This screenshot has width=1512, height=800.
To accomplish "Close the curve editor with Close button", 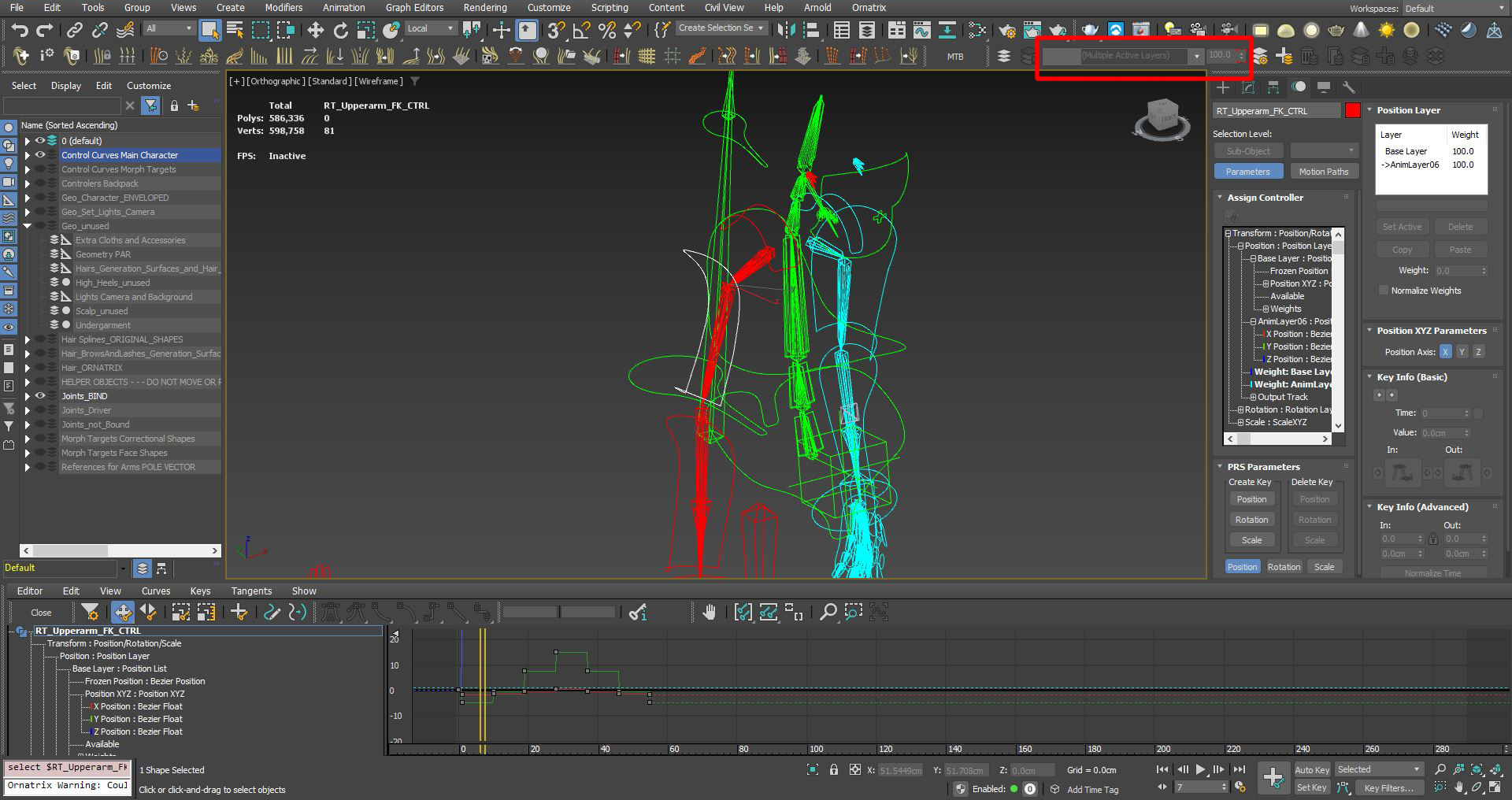I will point(41,613).
